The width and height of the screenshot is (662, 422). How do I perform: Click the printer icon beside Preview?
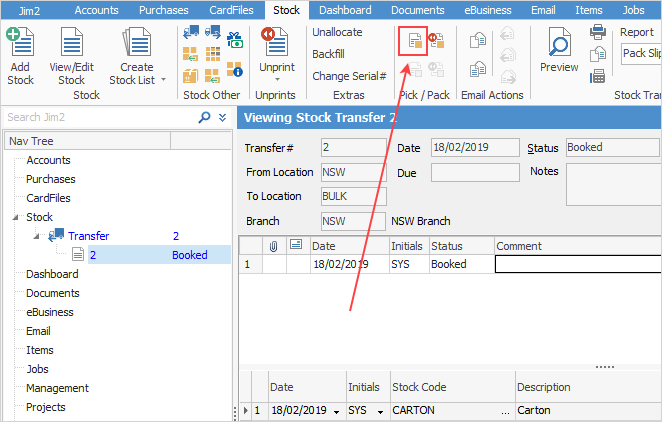pos(598,32)
